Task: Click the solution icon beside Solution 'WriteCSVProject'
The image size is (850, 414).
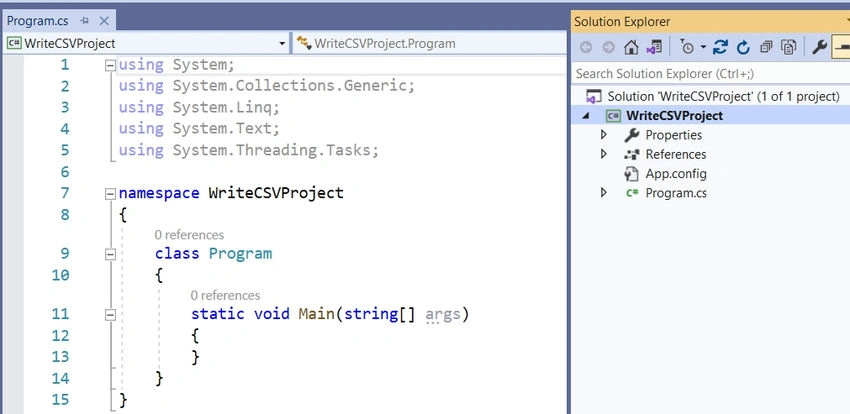Action: click(x=595, y=97)
